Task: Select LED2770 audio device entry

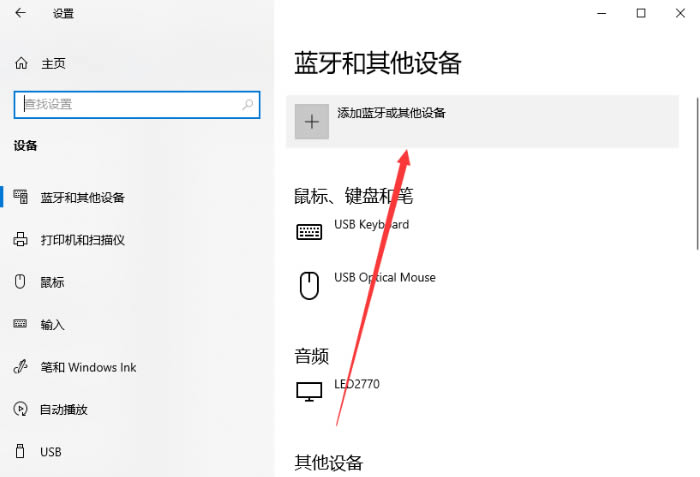Action: (357, 384)
